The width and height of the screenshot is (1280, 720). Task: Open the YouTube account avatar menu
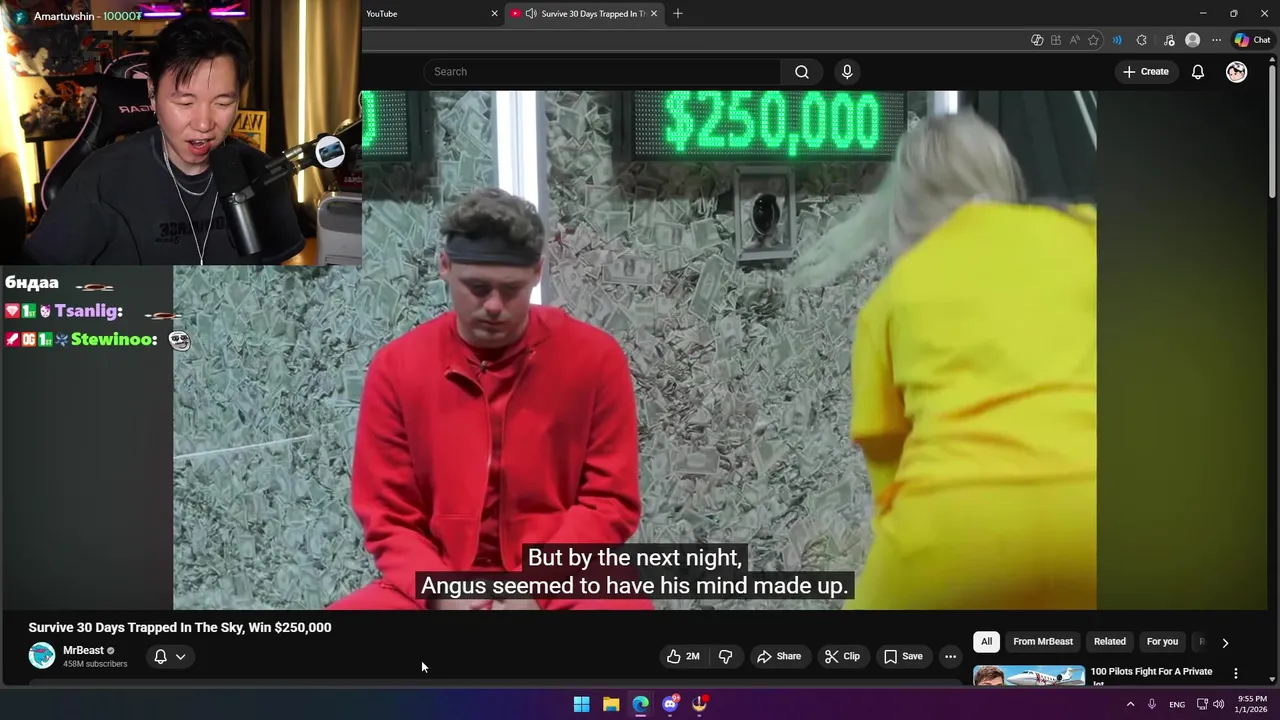click(x=1237, y=71)
